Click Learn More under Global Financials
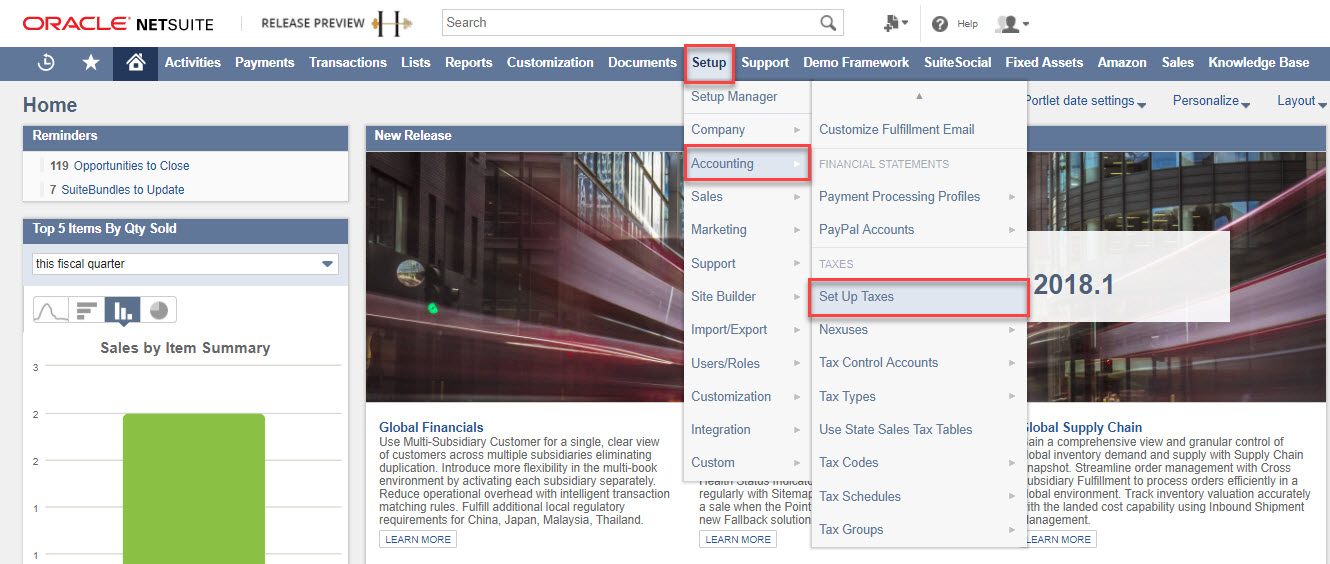This screenshot has width=1330, height=564. point(418,540)
